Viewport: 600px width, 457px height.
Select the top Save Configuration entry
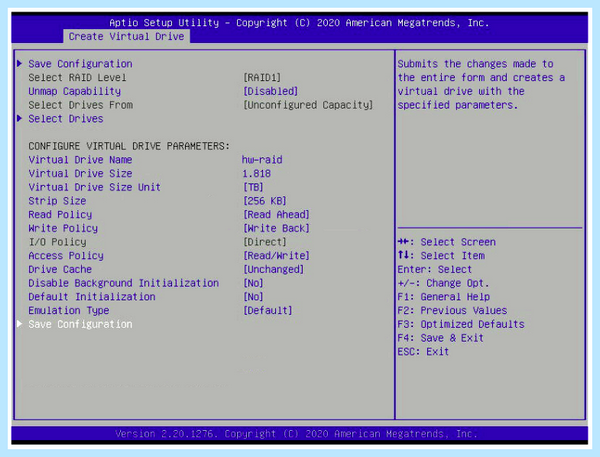coord(80,64)
